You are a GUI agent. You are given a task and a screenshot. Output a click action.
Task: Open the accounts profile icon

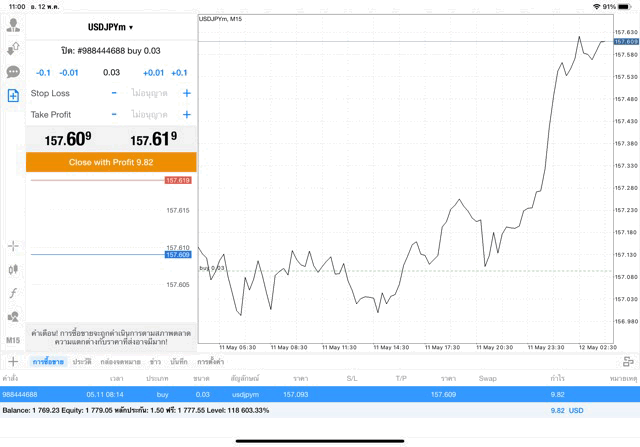[13, 25]
